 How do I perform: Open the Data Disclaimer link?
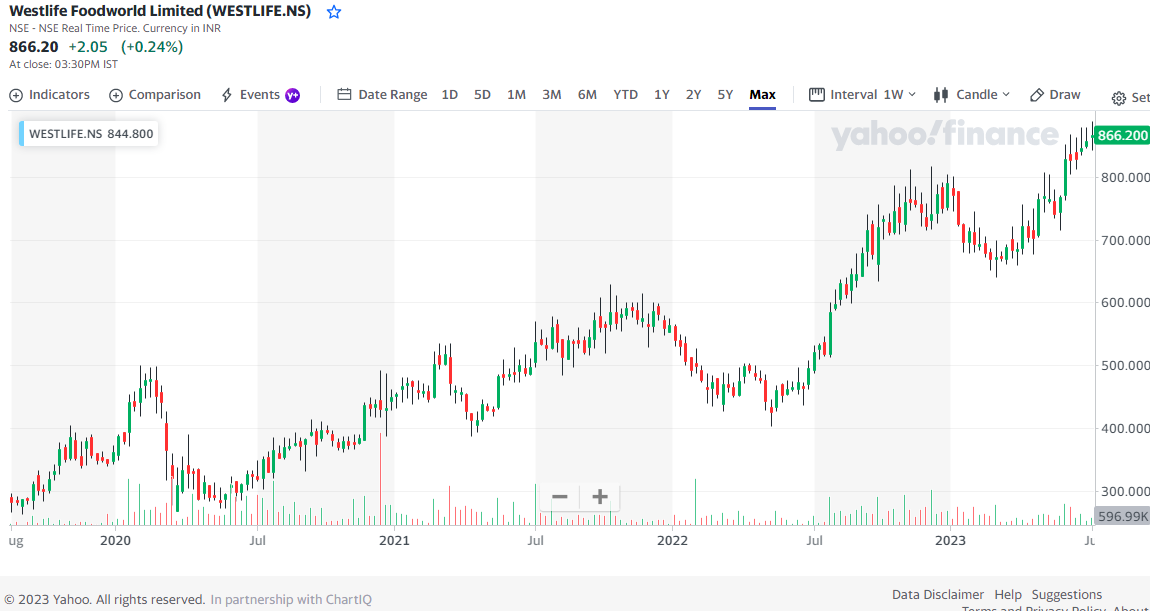(x=938, y=594)
